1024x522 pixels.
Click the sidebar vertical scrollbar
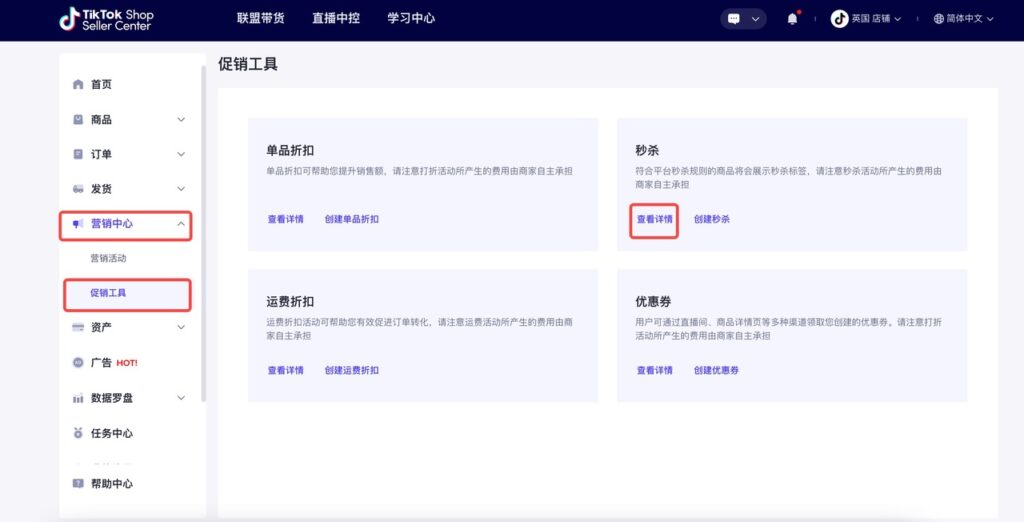tap(203, 235)
